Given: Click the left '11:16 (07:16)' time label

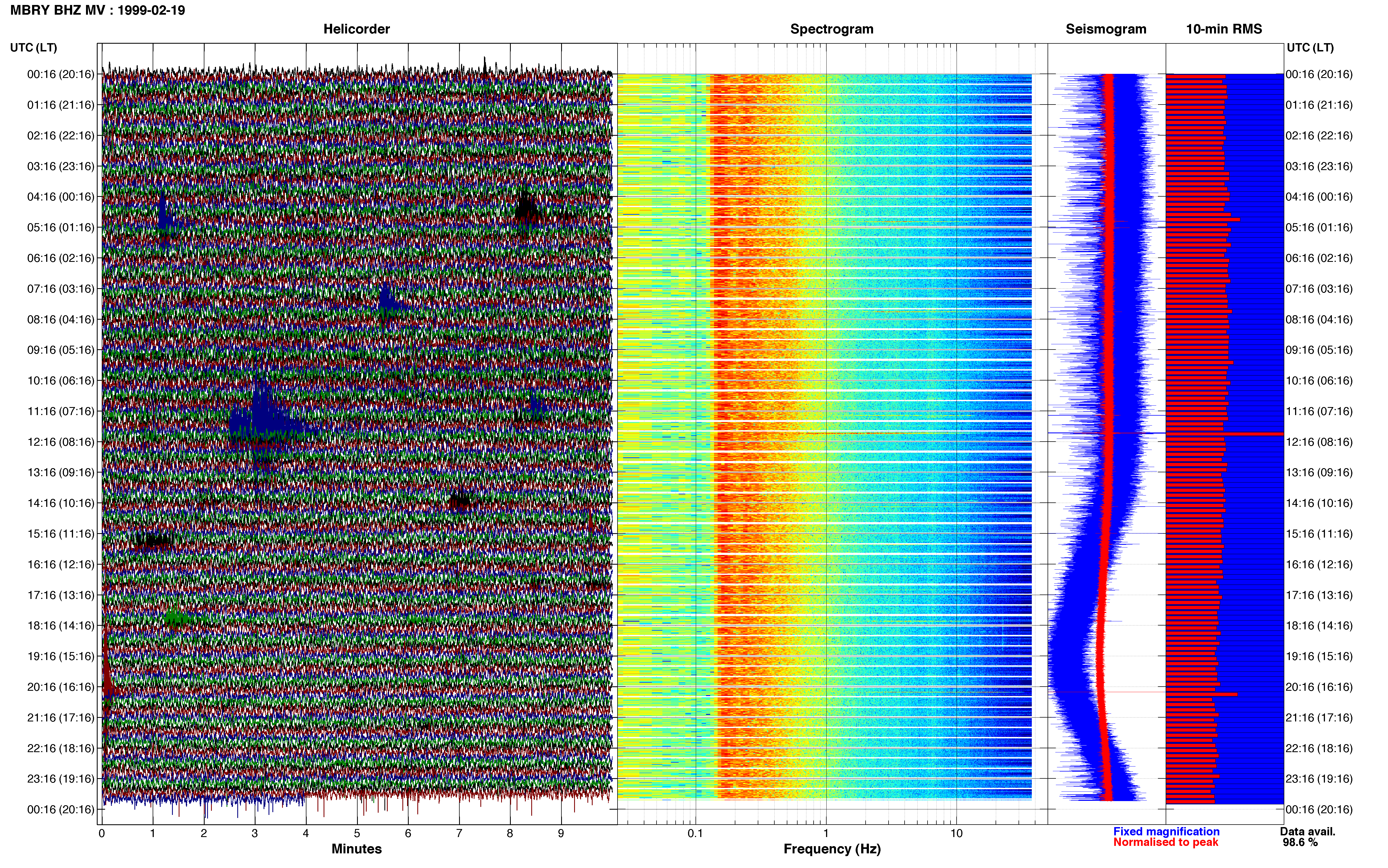Looking at the screenshot, I should pos(60,412).
